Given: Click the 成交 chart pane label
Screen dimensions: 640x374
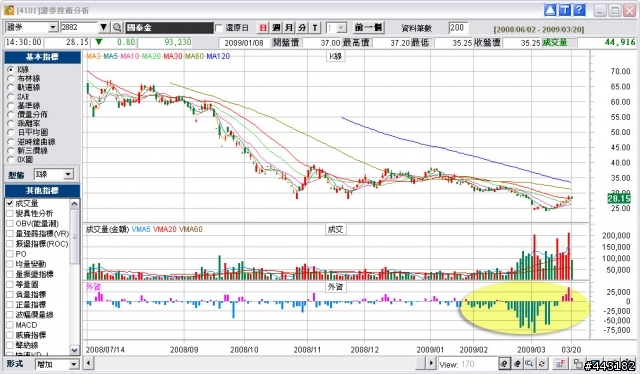Looking at the screenshot, I should point(336,229).
